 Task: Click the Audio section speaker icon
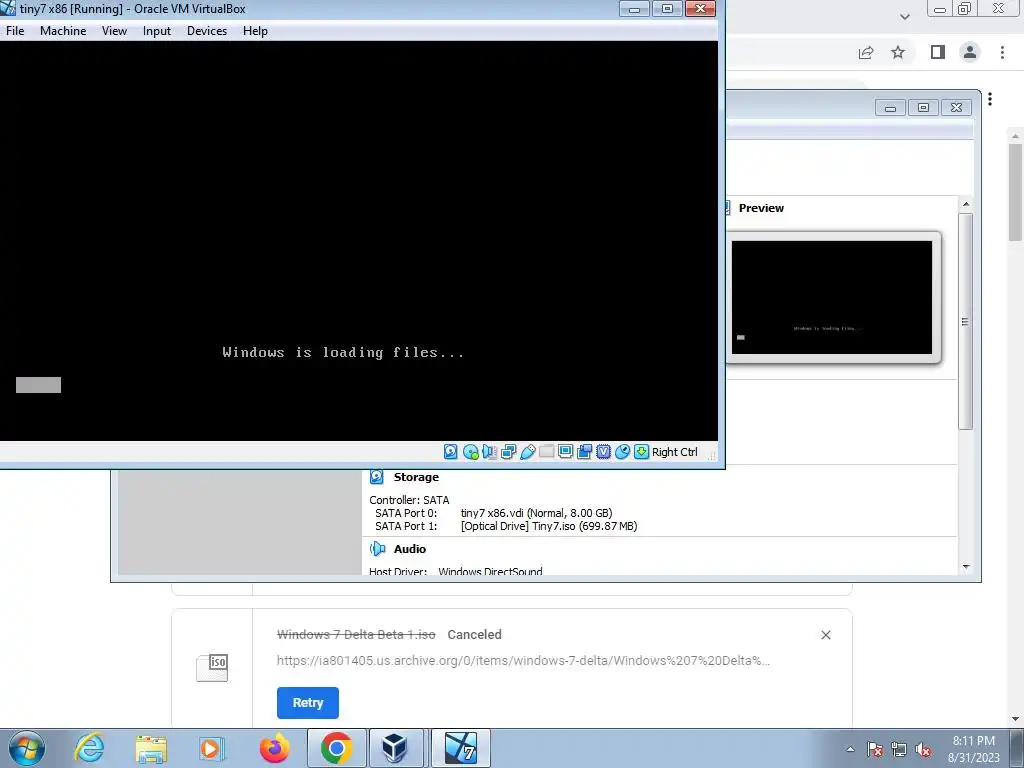pyautogui.click(x=377, y=549)
